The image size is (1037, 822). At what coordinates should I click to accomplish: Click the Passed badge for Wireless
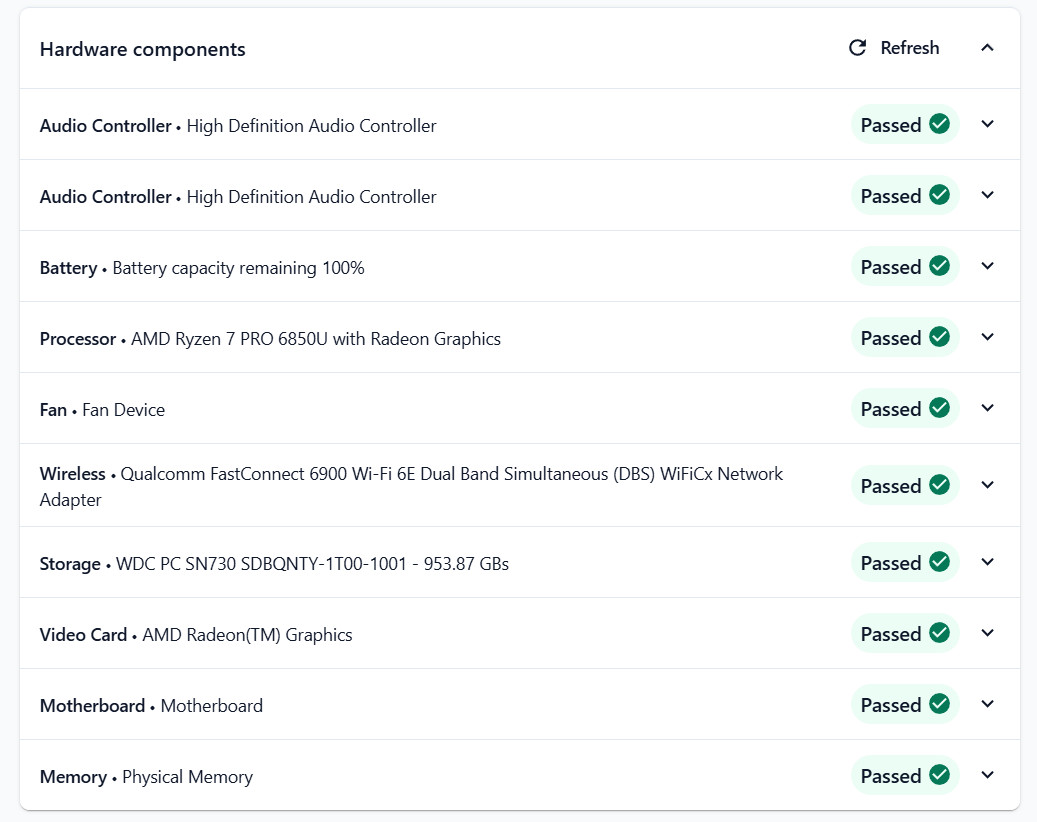pos(905,485)
